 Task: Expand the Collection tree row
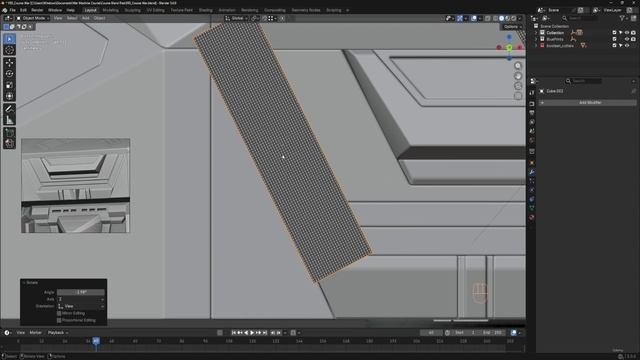pyautogui.click(x=536, y=33)
